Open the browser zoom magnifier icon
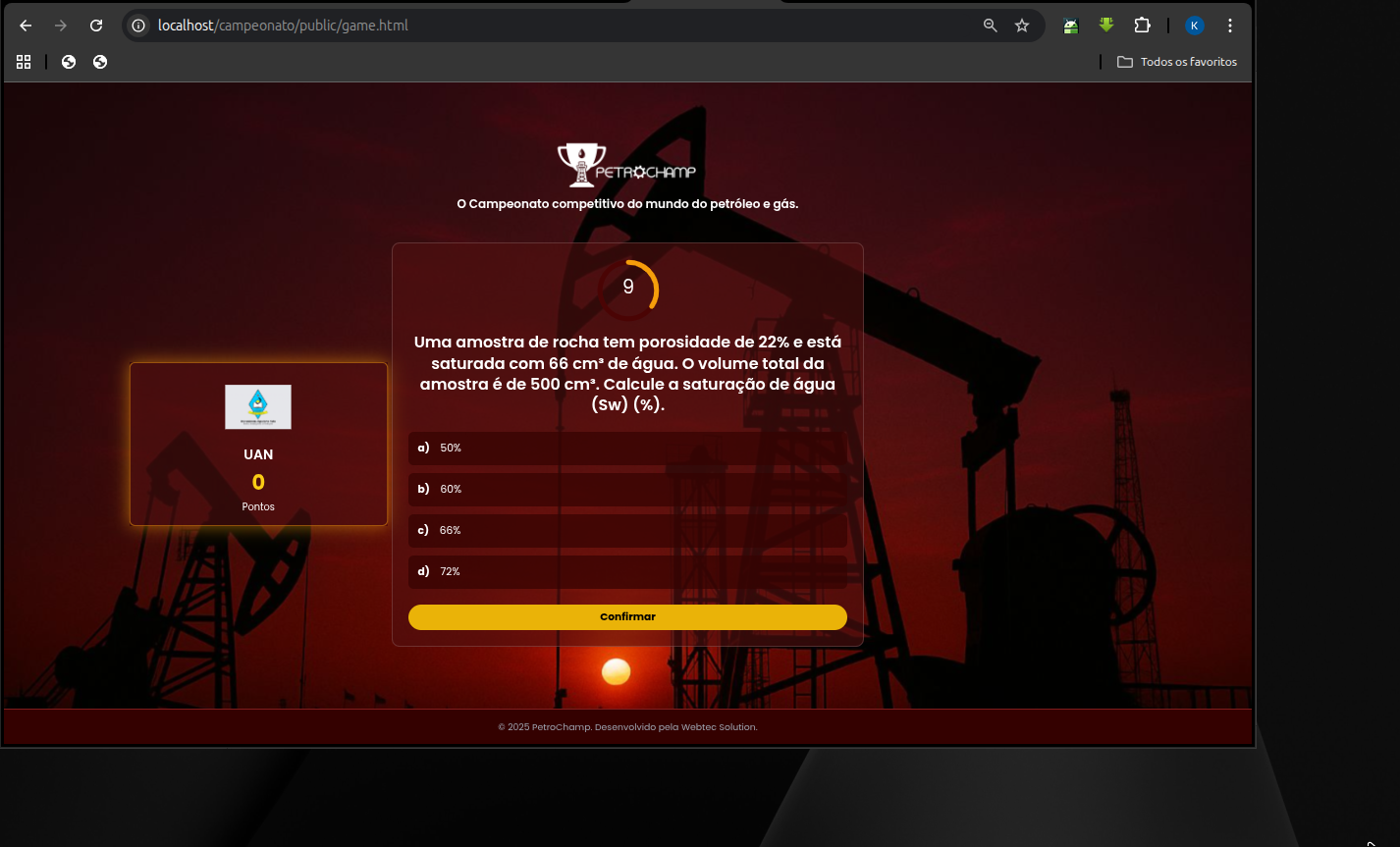 [991, 26]
